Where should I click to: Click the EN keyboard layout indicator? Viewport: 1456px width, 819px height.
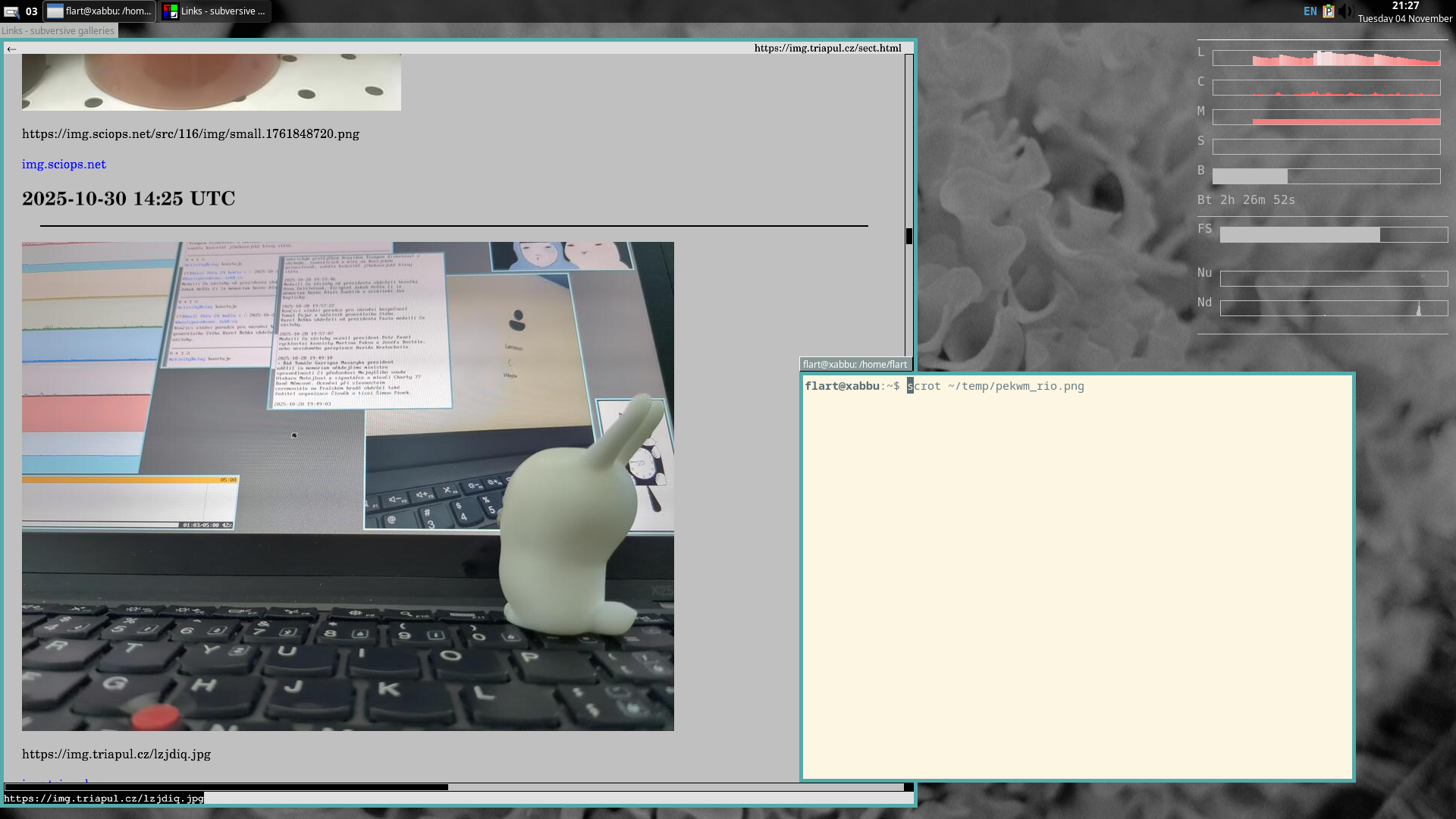[x=1310, y=11]
